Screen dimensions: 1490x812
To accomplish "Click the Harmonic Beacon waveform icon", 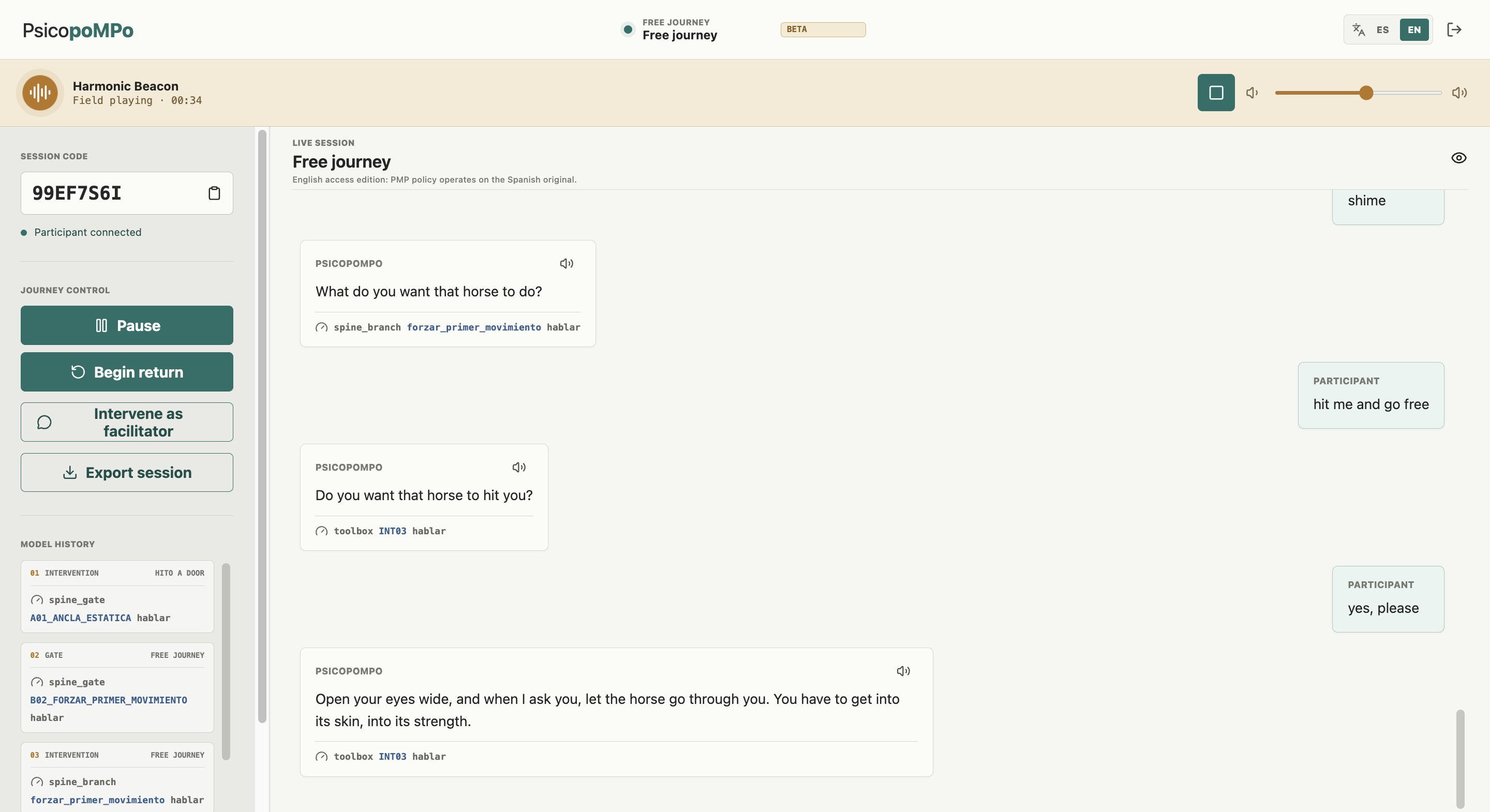I will 40,93.
